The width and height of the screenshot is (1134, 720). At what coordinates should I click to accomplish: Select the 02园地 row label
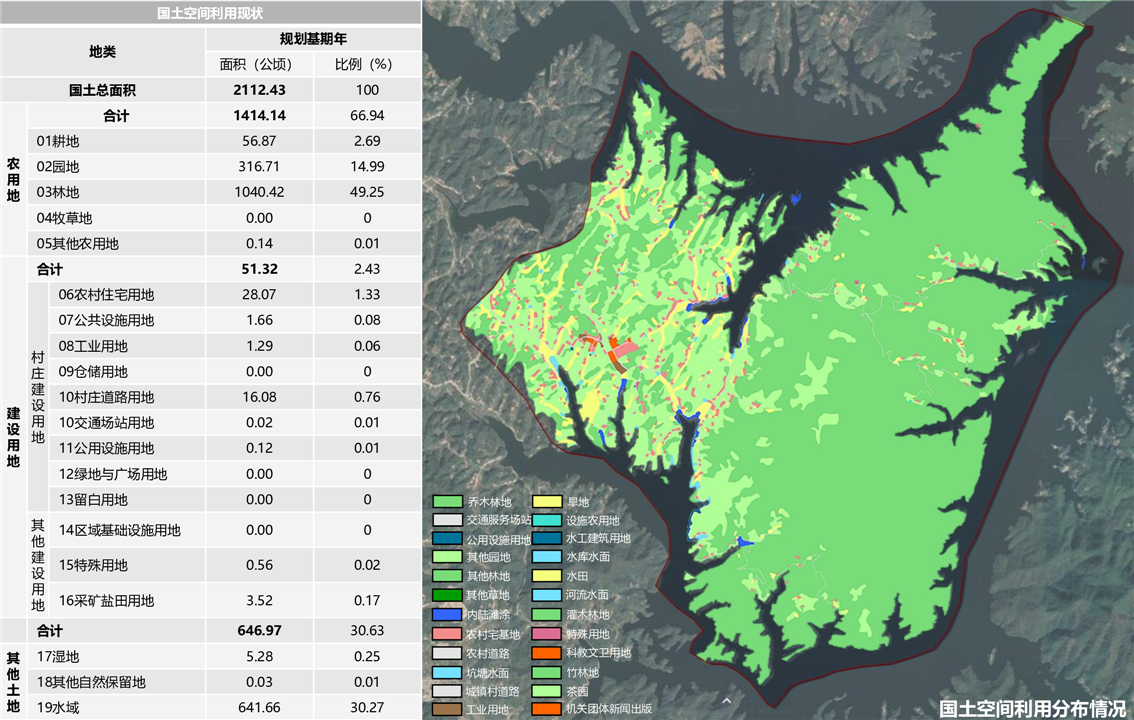(x=58, y=167)
